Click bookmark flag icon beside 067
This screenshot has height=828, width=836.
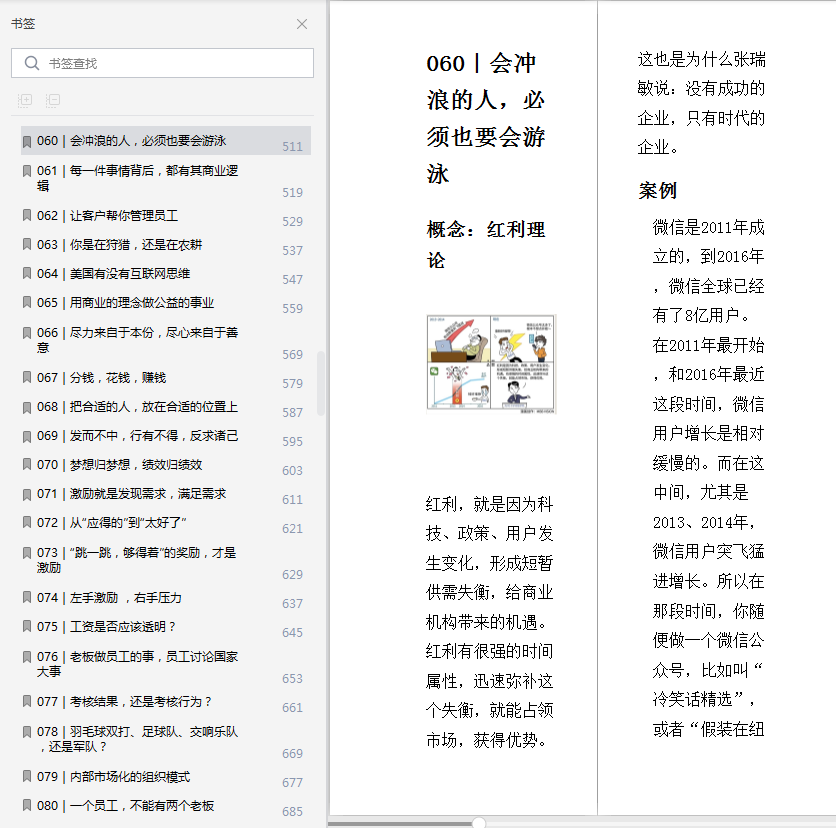tap(27, 377)
